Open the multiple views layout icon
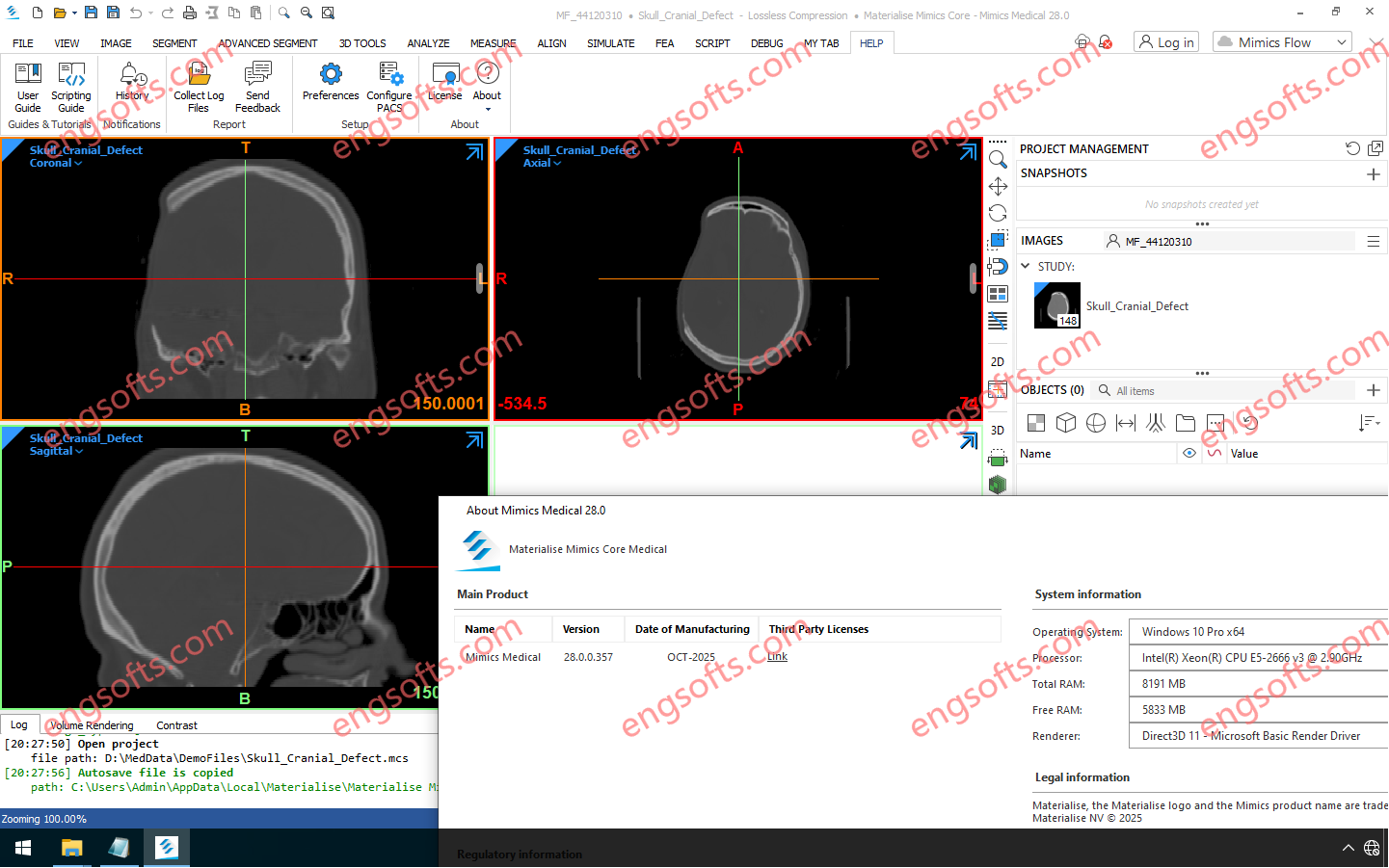The height and width of the screenshot is (868, 1389). click(998, 294)
